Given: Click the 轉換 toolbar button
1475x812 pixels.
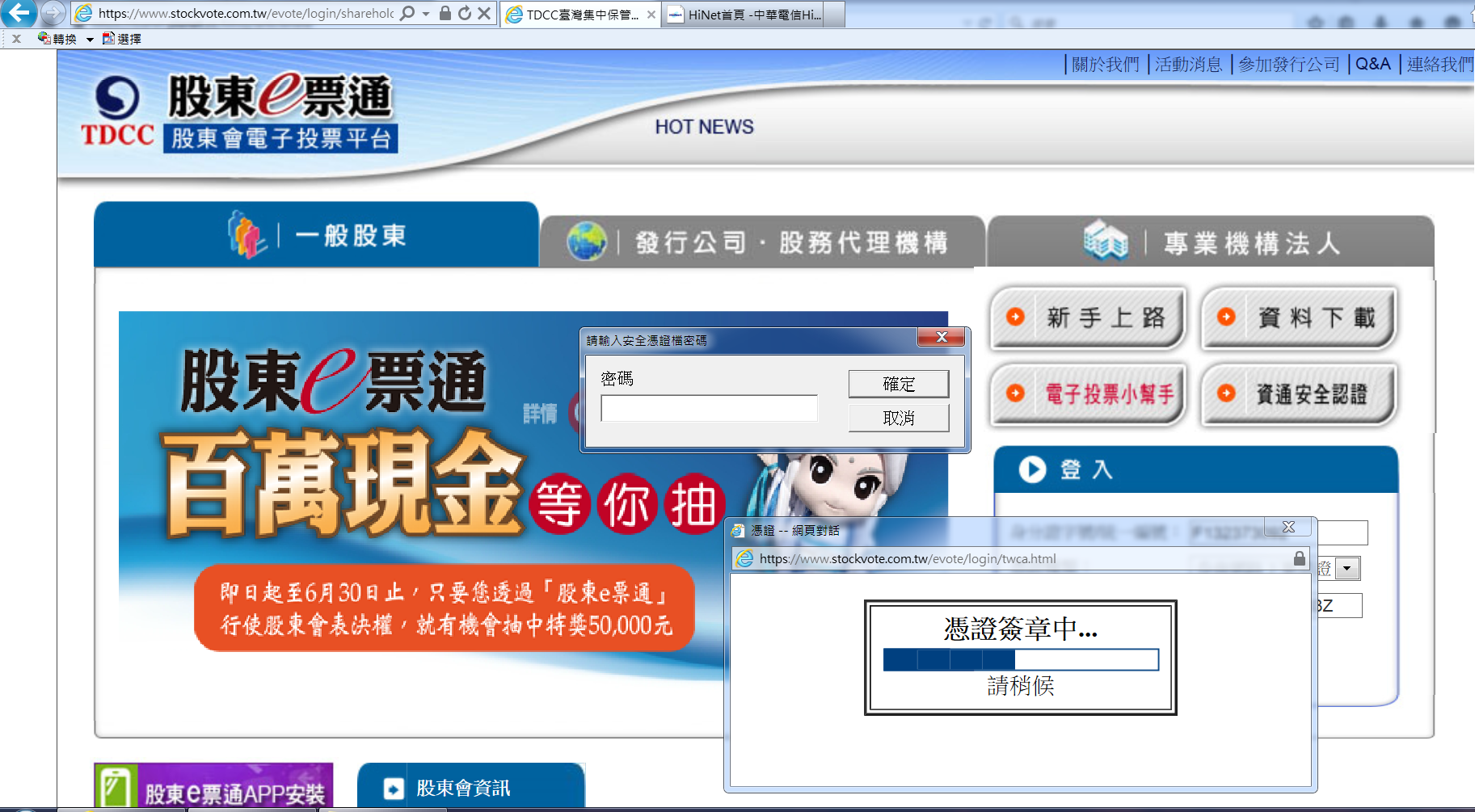Looking at the screenshot, I should pos(57,39).
